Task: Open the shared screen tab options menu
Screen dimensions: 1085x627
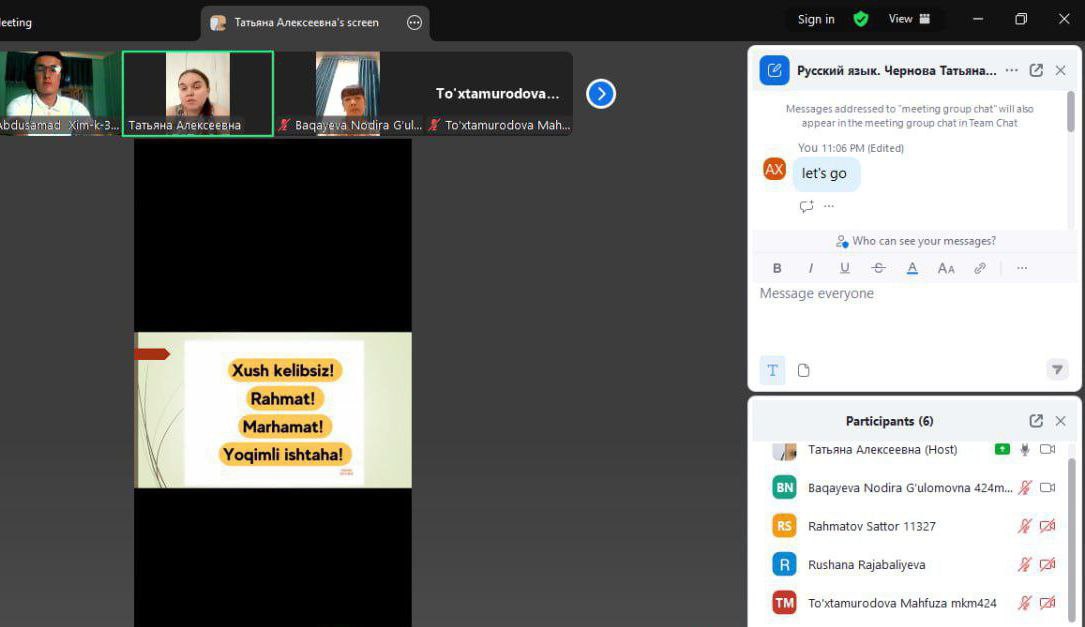Action: 414,22
